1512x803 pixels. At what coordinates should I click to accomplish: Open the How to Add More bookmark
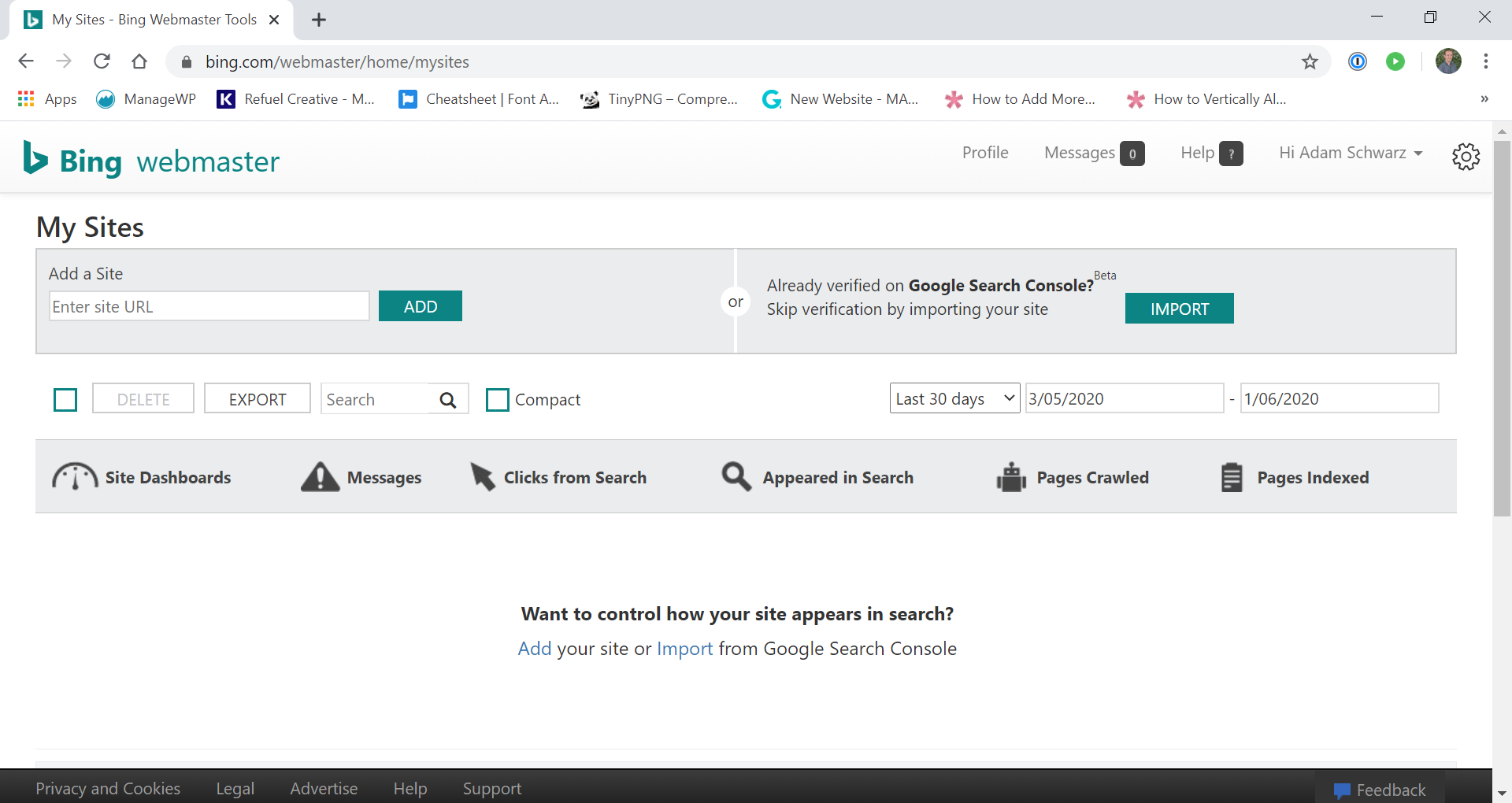click(1021, 99)
